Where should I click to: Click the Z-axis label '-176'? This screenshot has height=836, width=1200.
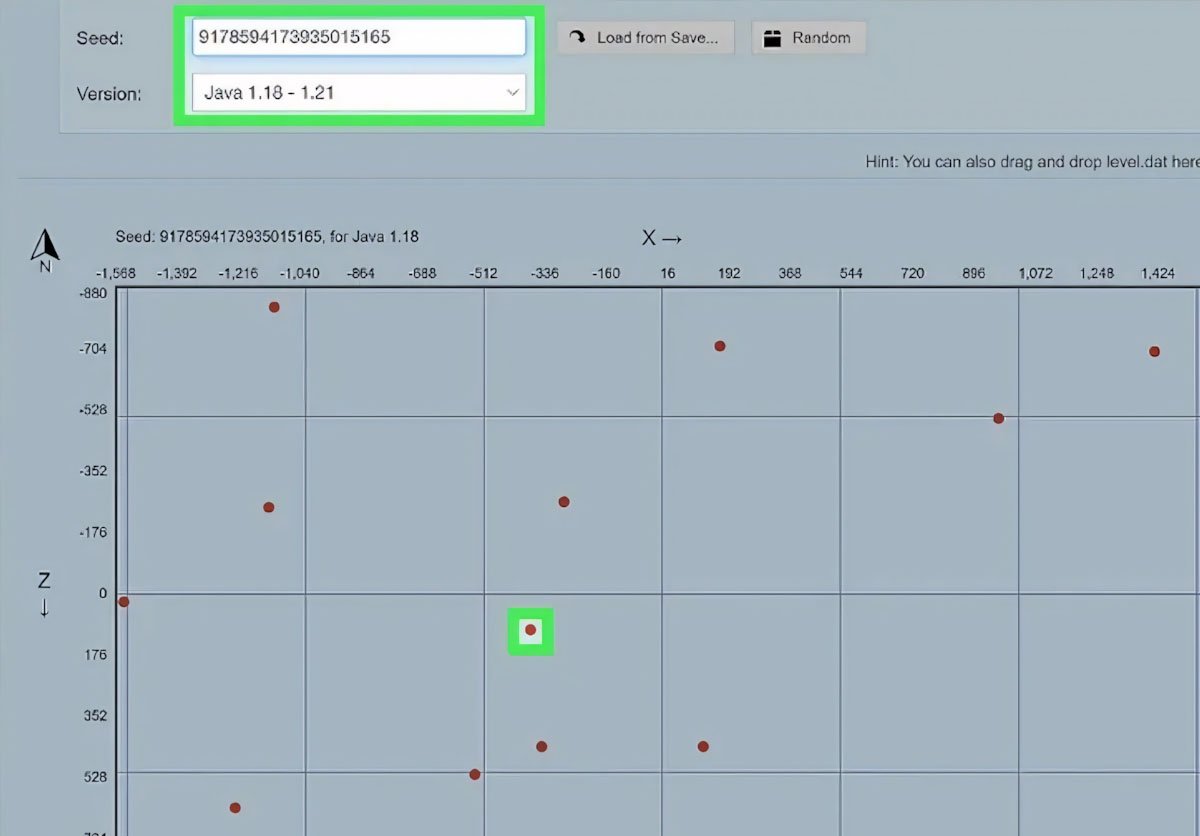pyautogui.click(x=92, y=532)
